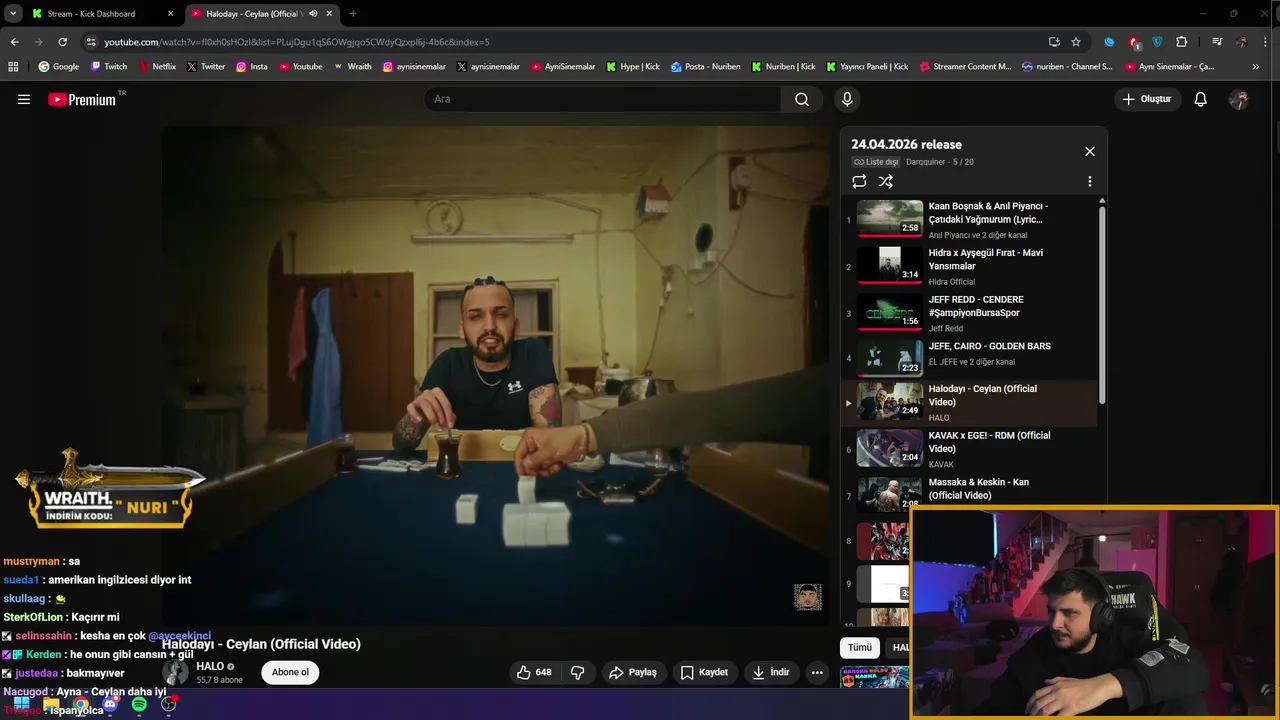Focus the Ara search field

coord(602,99)
